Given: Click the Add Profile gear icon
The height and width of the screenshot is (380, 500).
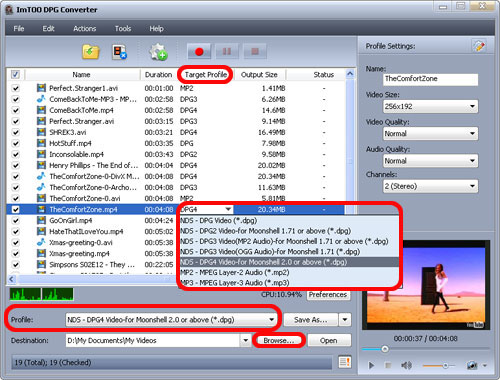Looking at the screenshot, I should [158, 52].
